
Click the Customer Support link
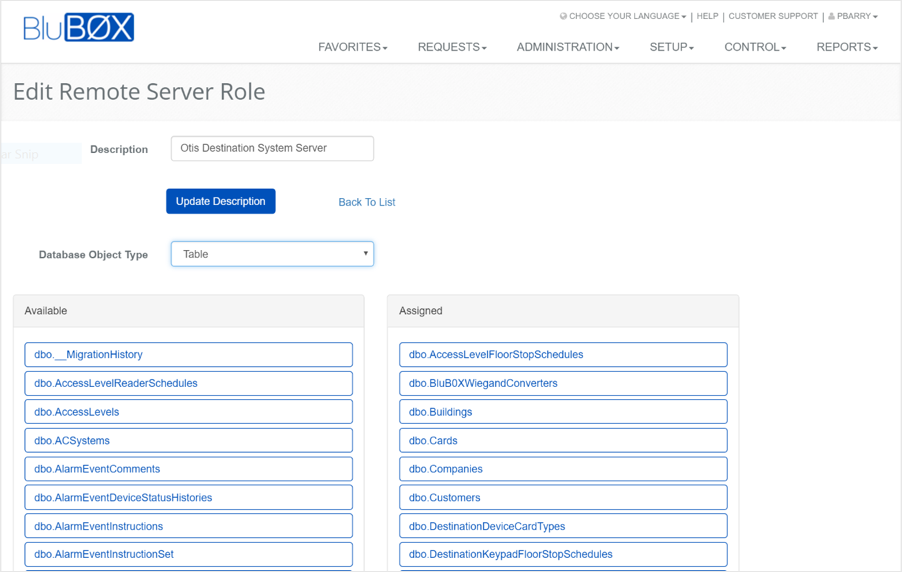coord(773,16)
